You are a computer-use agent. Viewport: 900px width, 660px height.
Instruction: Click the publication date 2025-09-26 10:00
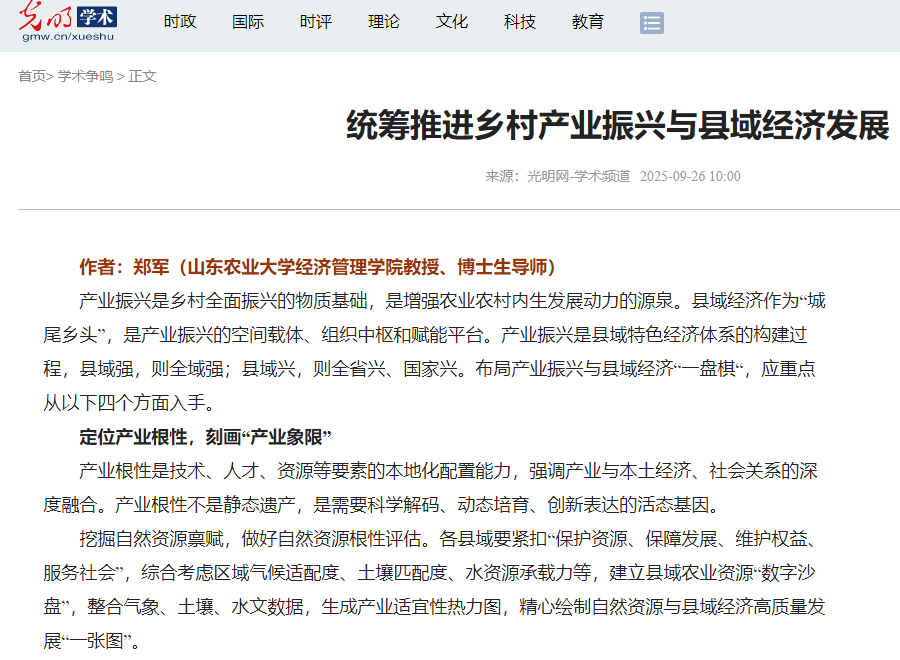coord(690,176)
